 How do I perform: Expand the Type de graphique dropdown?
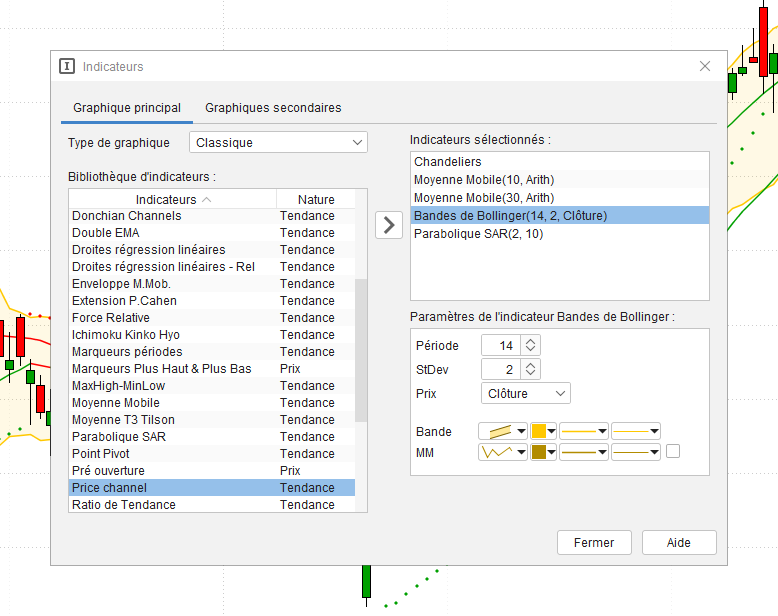tap(278, 143)
